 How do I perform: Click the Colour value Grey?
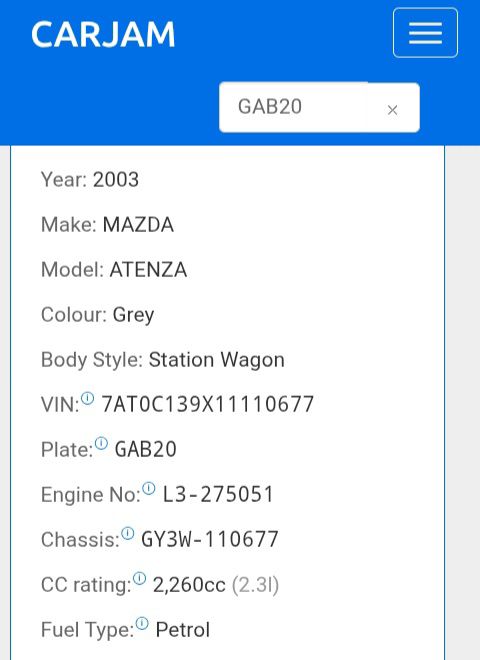(133, 315)
